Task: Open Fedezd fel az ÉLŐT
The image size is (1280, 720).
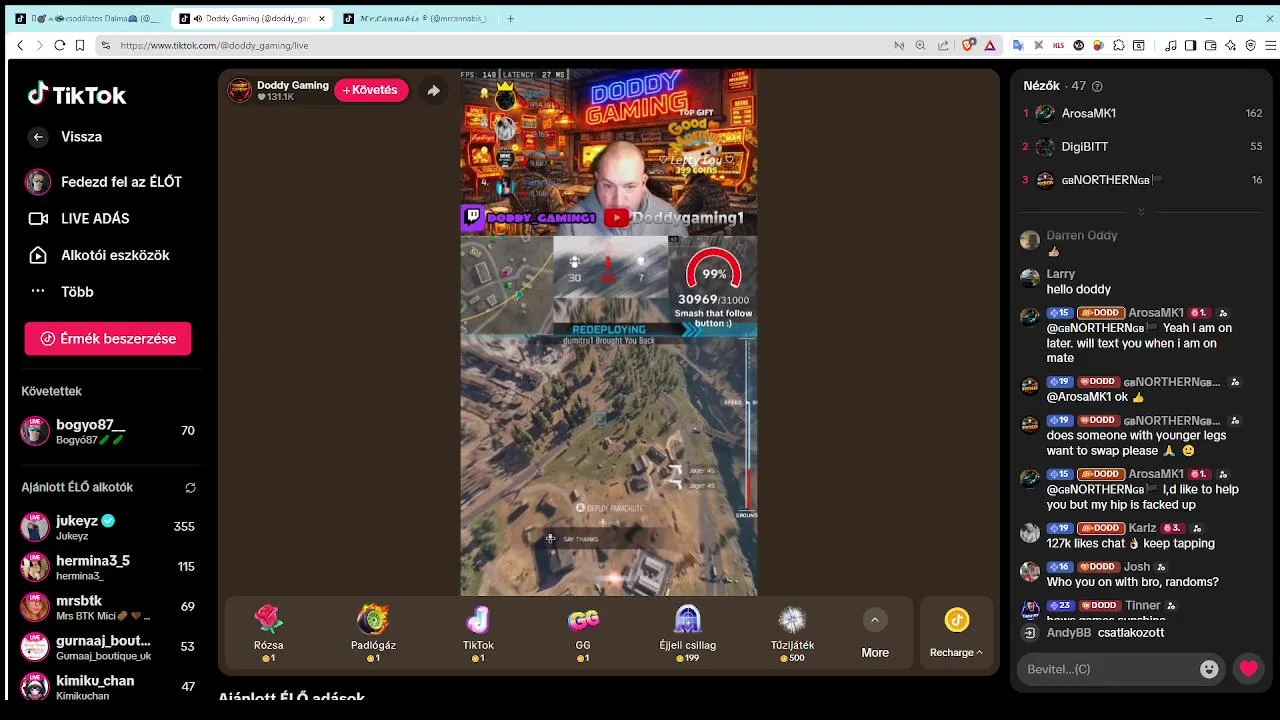Action: 104,182
